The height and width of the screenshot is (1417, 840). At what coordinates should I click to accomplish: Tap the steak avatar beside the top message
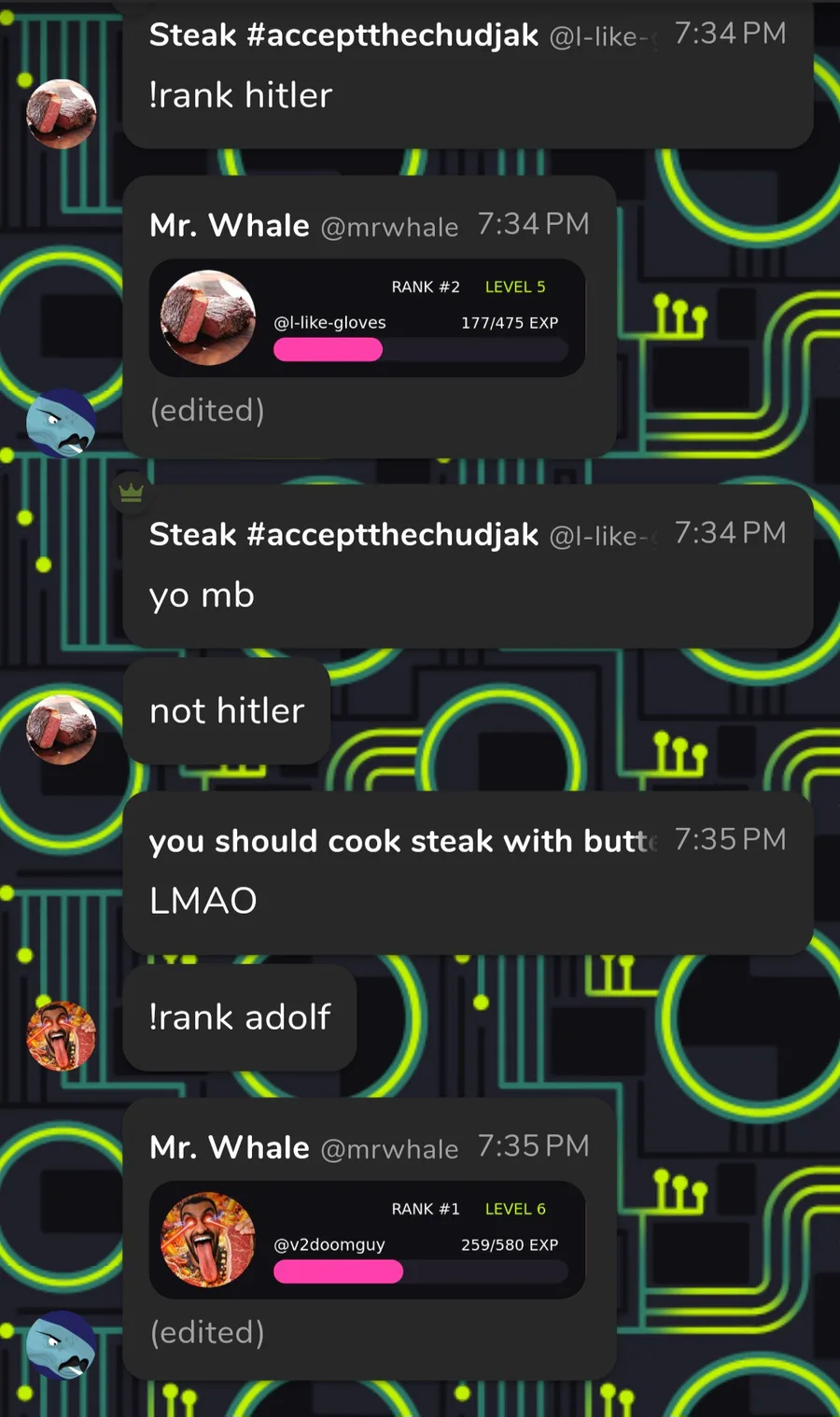tap(62, 114)
